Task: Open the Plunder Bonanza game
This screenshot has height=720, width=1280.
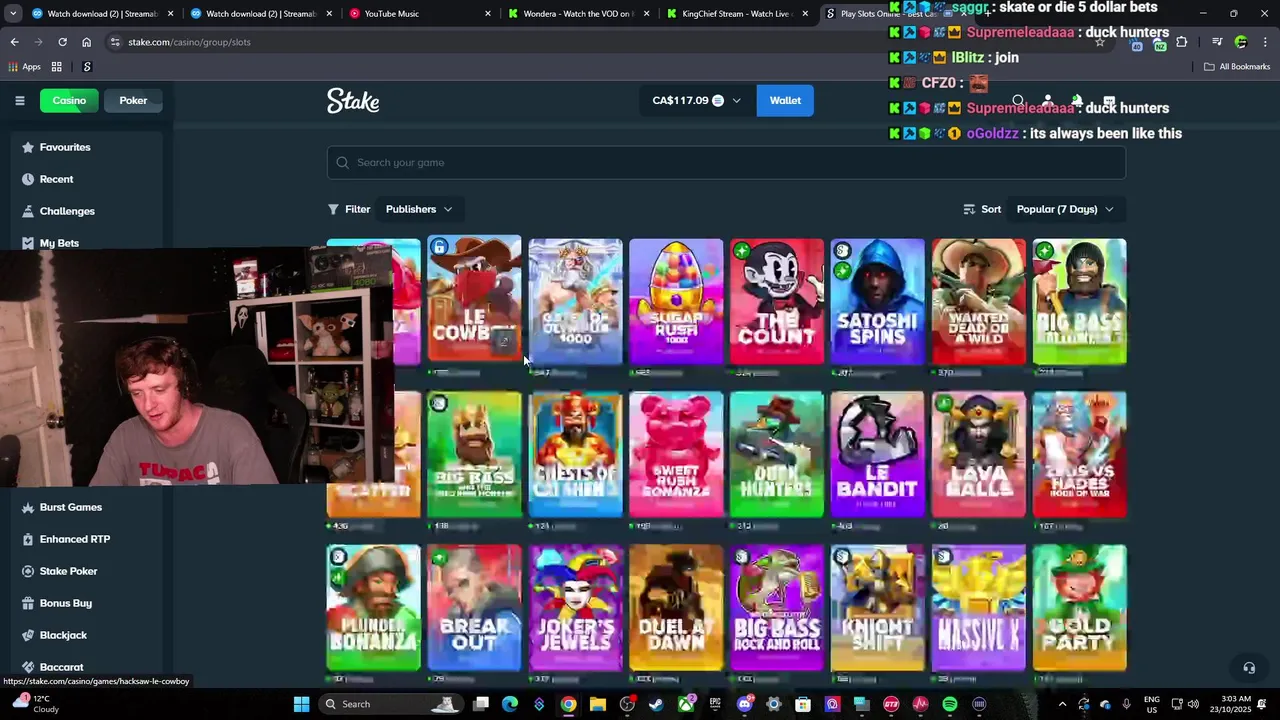Action: pyautogui.click(x=373, y=607)
